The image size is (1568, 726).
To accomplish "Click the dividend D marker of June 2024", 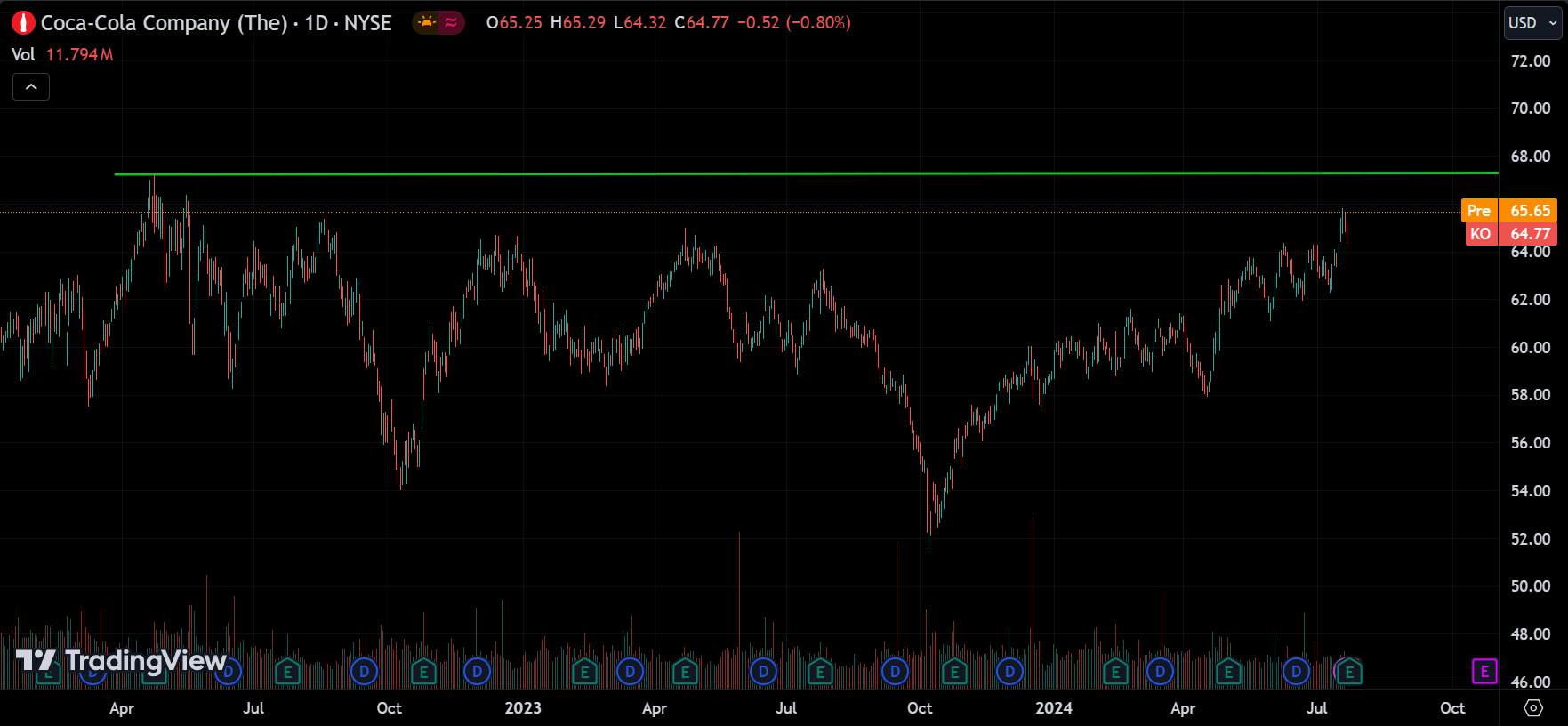I will (x=1296, y=672).
